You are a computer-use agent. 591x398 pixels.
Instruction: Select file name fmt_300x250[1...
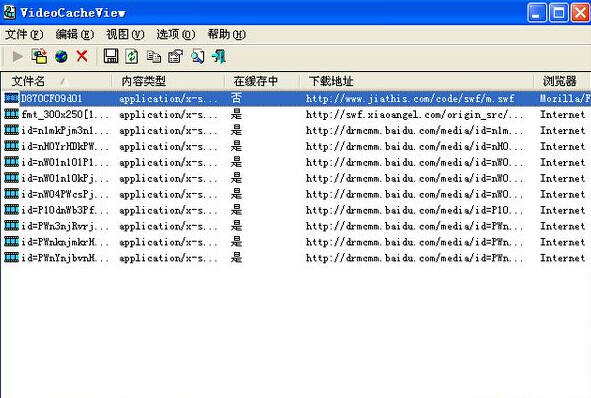pos(65,115)
